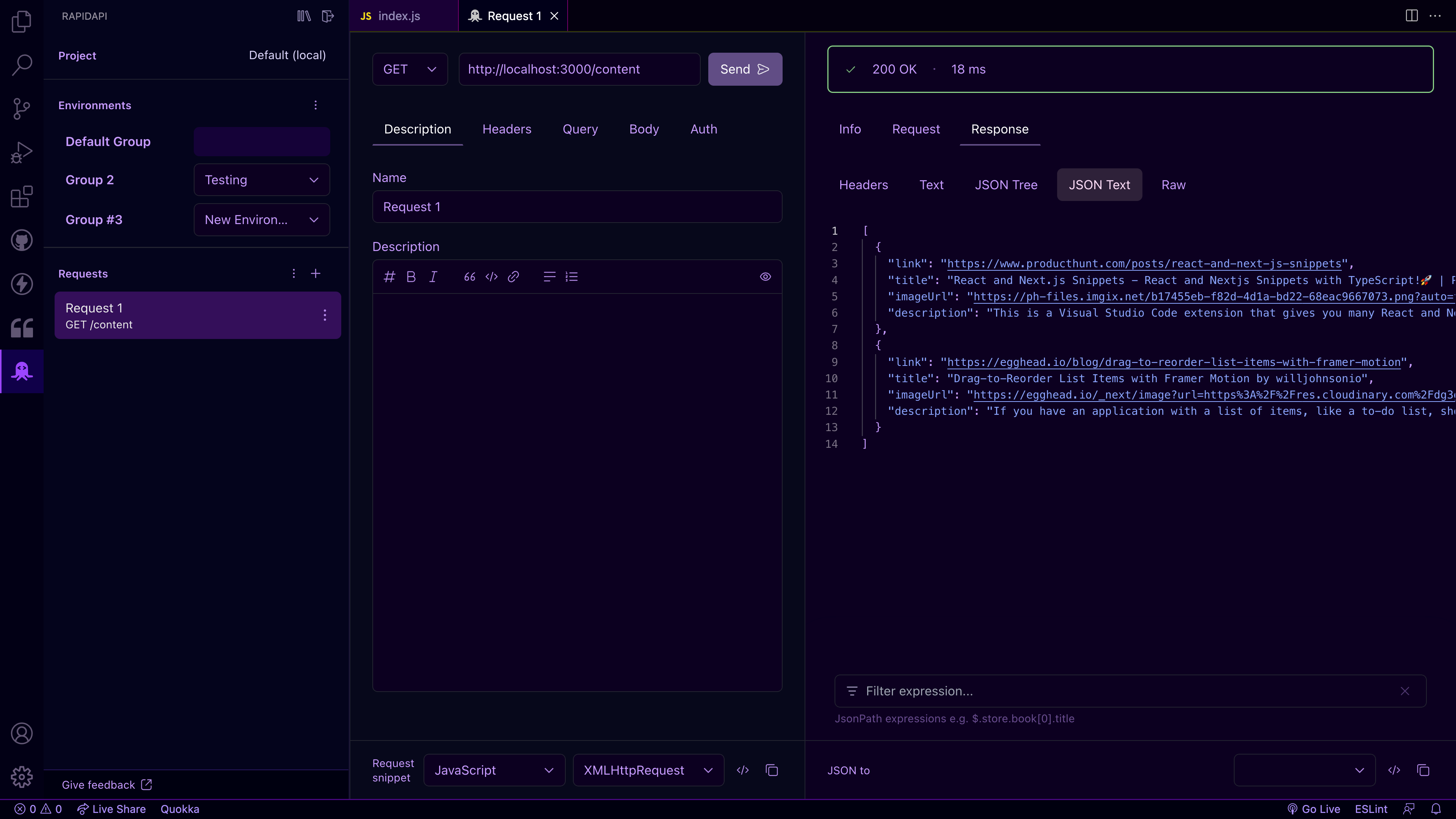Clear the filter expression field

pyautogui.click(x=1404, y=691)
